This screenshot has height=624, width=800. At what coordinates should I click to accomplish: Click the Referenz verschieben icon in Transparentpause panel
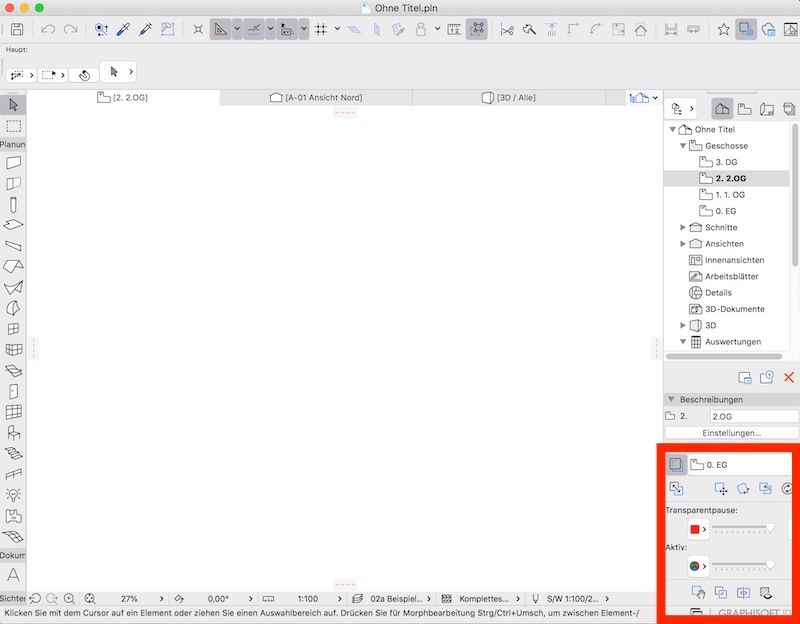pos(719,489)
